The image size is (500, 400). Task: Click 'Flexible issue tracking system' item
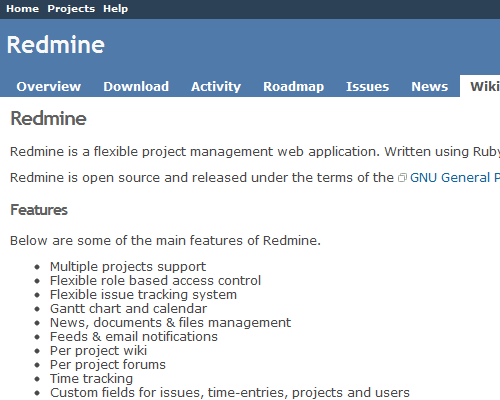pyautogui.click(x=143, y=295)
